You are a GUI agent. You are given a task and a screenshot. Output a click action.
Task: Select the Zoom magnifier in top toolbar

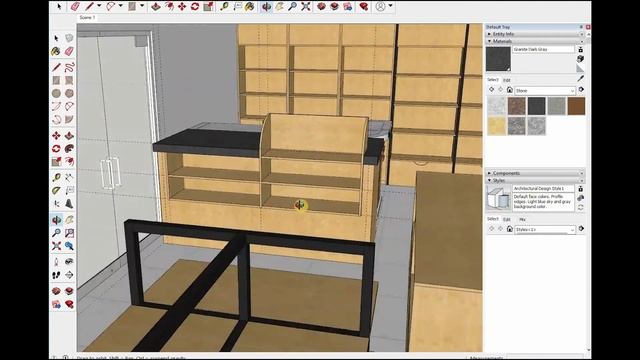[292, 6]
